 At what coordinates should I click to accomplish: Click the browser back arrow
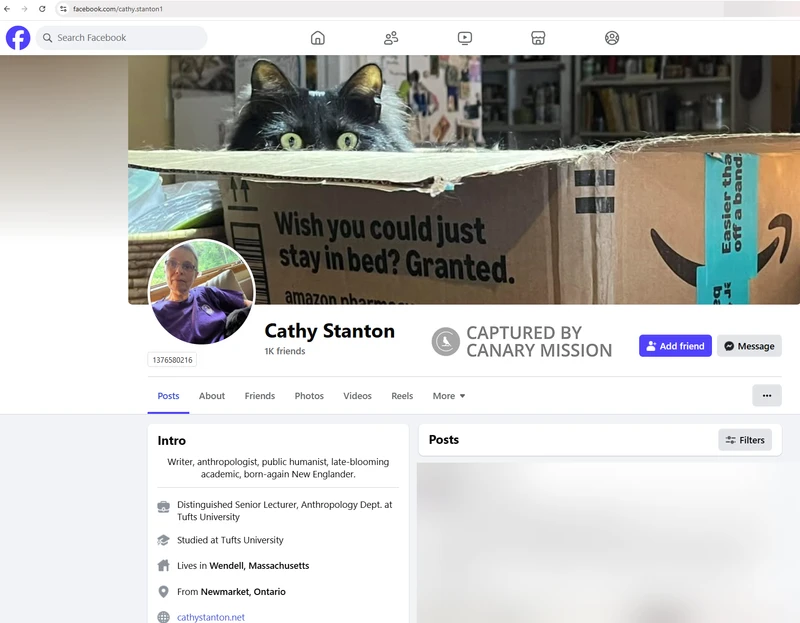pos(7,9)
